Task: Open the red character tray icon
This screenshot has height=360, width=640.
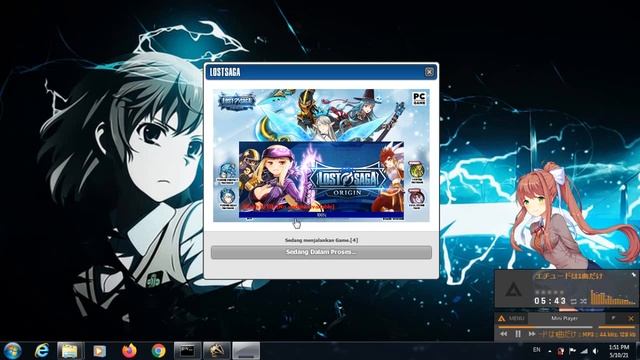Action: tap(561, 351)
